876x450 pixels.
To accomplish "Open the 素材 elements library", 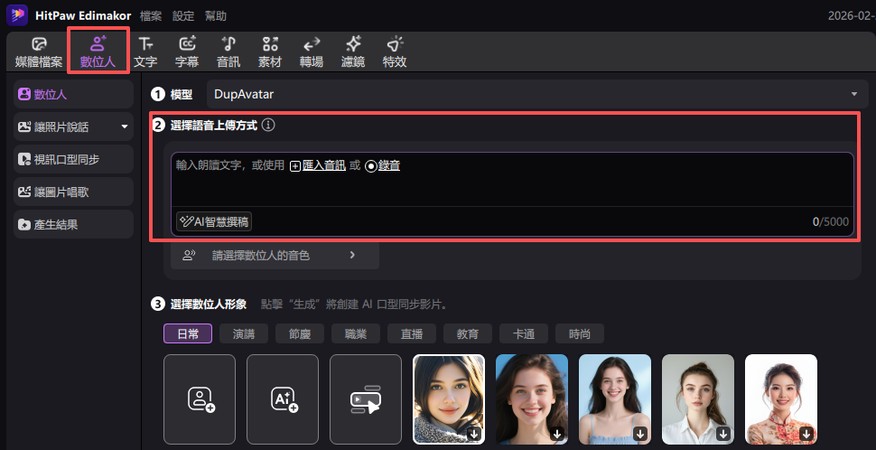I will [270, 53].
